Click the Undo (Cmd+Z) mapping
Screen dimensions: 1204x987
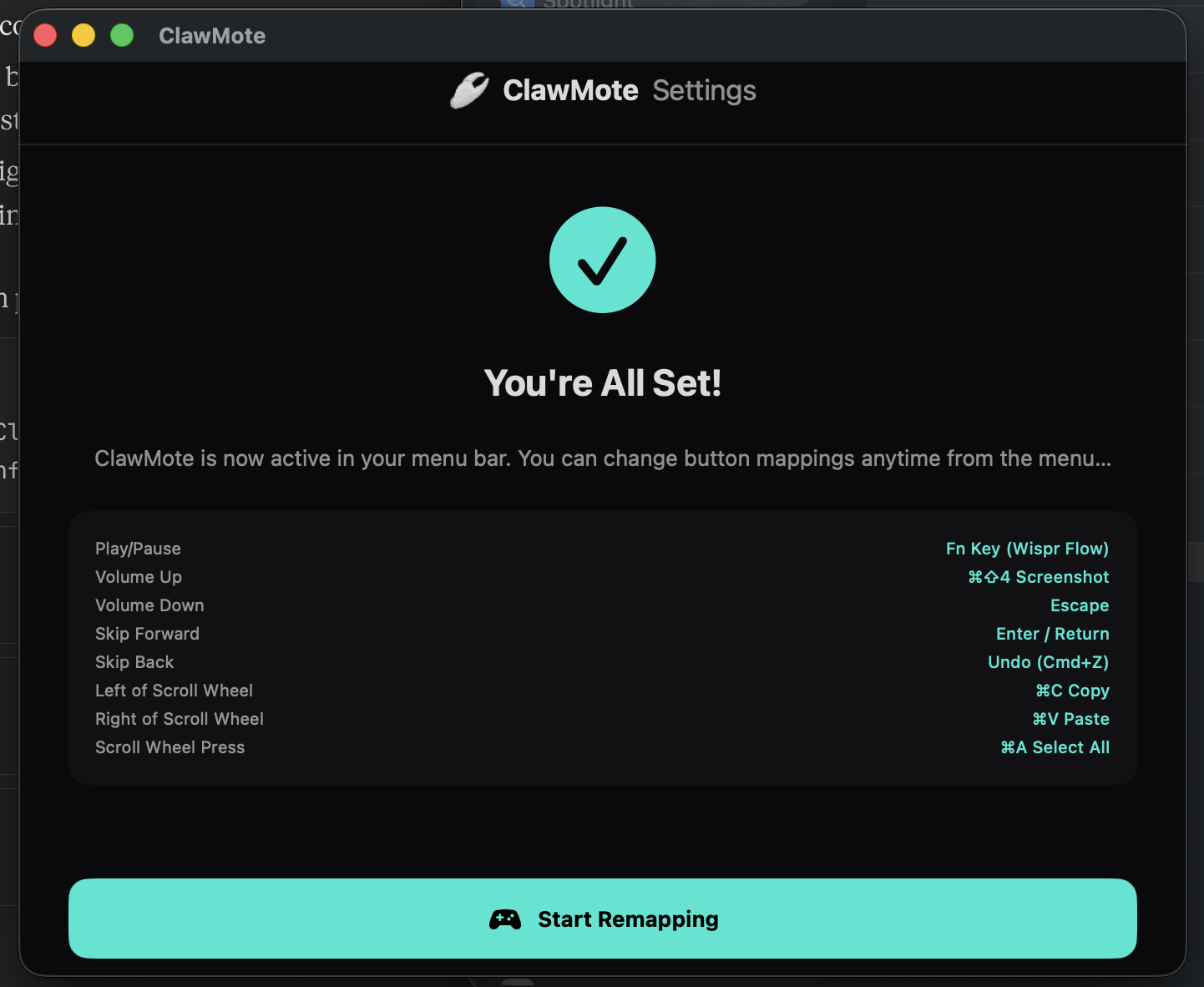click(x=1048, y=662)
